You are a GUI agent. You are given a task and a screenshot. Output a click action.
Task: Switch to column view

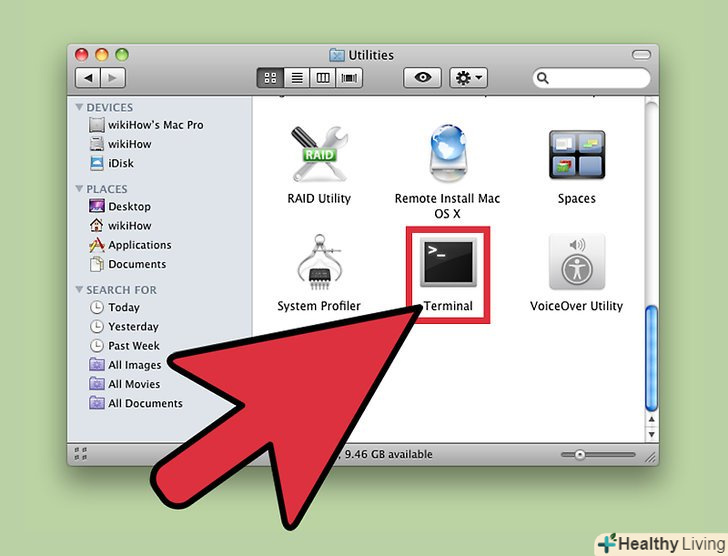click(323, 78)
